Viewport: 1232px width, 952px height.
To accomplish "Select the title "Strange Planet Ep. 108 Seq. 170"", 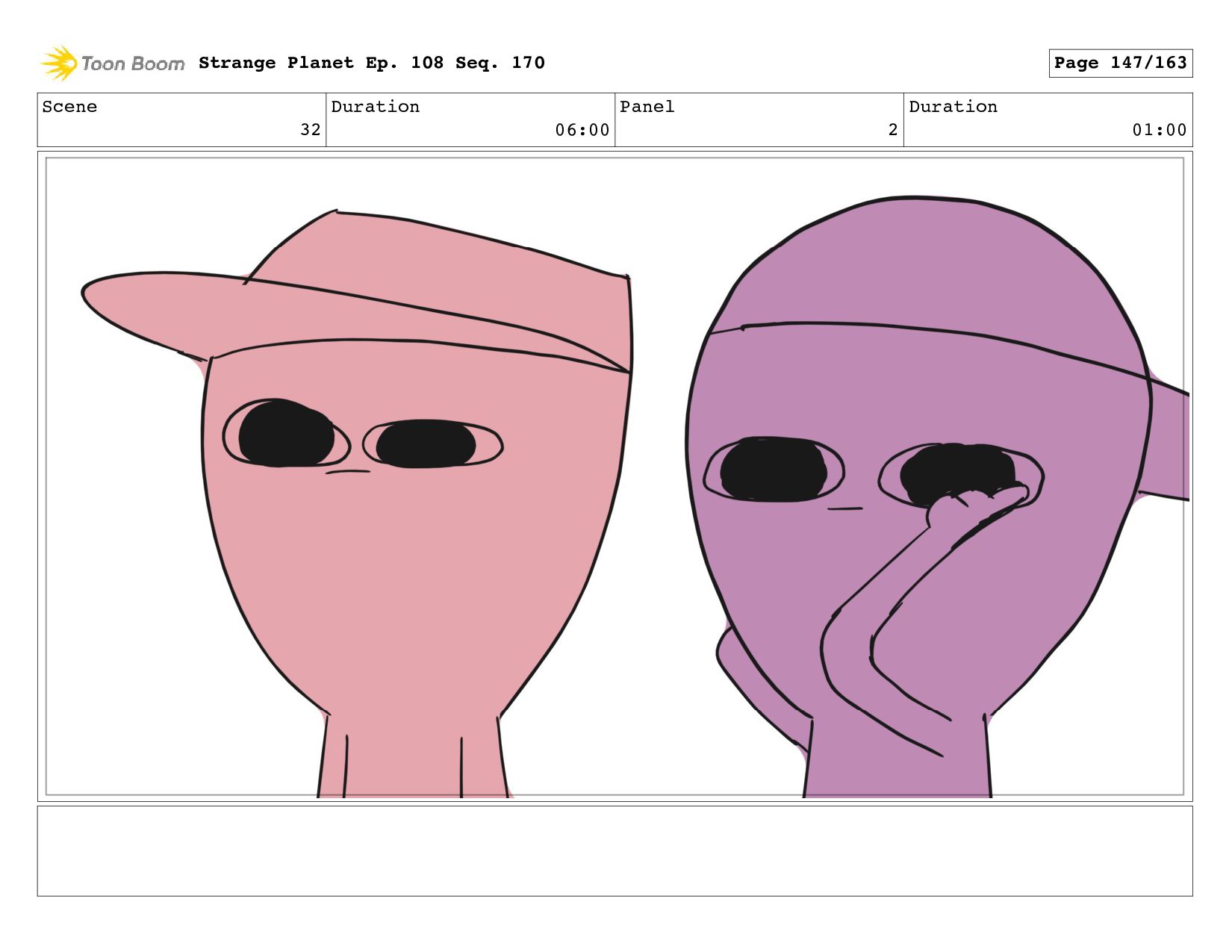I will [x=372, y=63].
